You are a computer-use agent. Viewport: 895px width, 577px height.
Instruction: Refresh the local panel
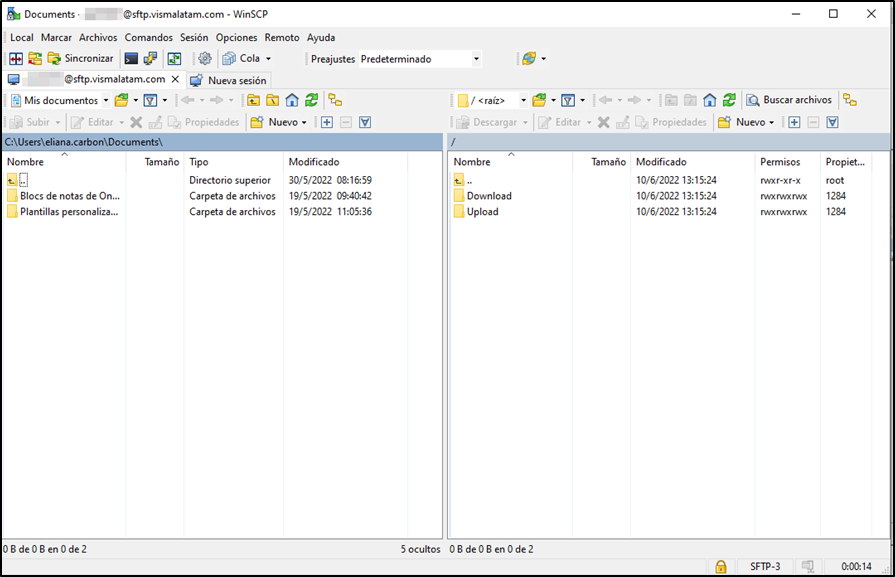point(311,100)
